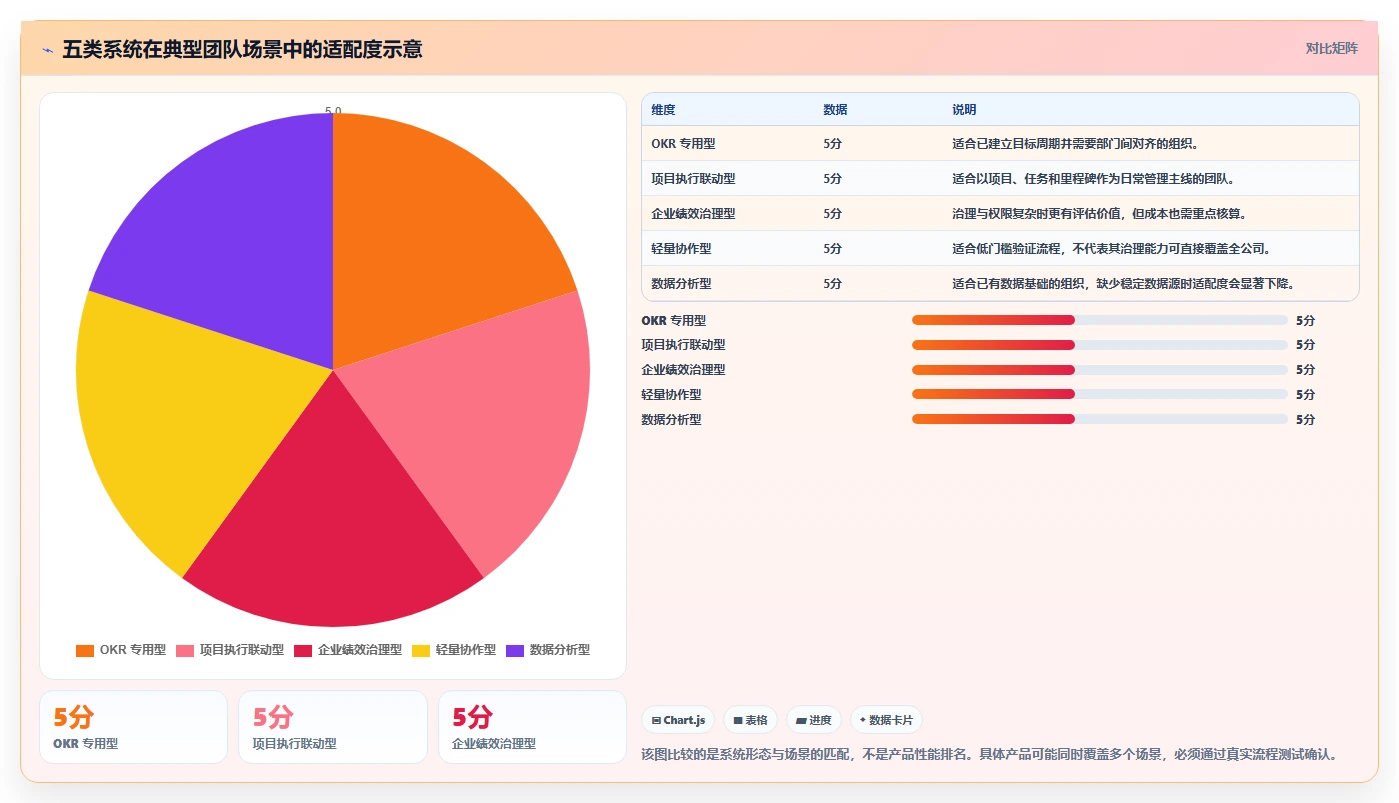1399x803 pixels.
Task: Toggle the OKR 专用型 legend swatch
Action: click(85, 650)
